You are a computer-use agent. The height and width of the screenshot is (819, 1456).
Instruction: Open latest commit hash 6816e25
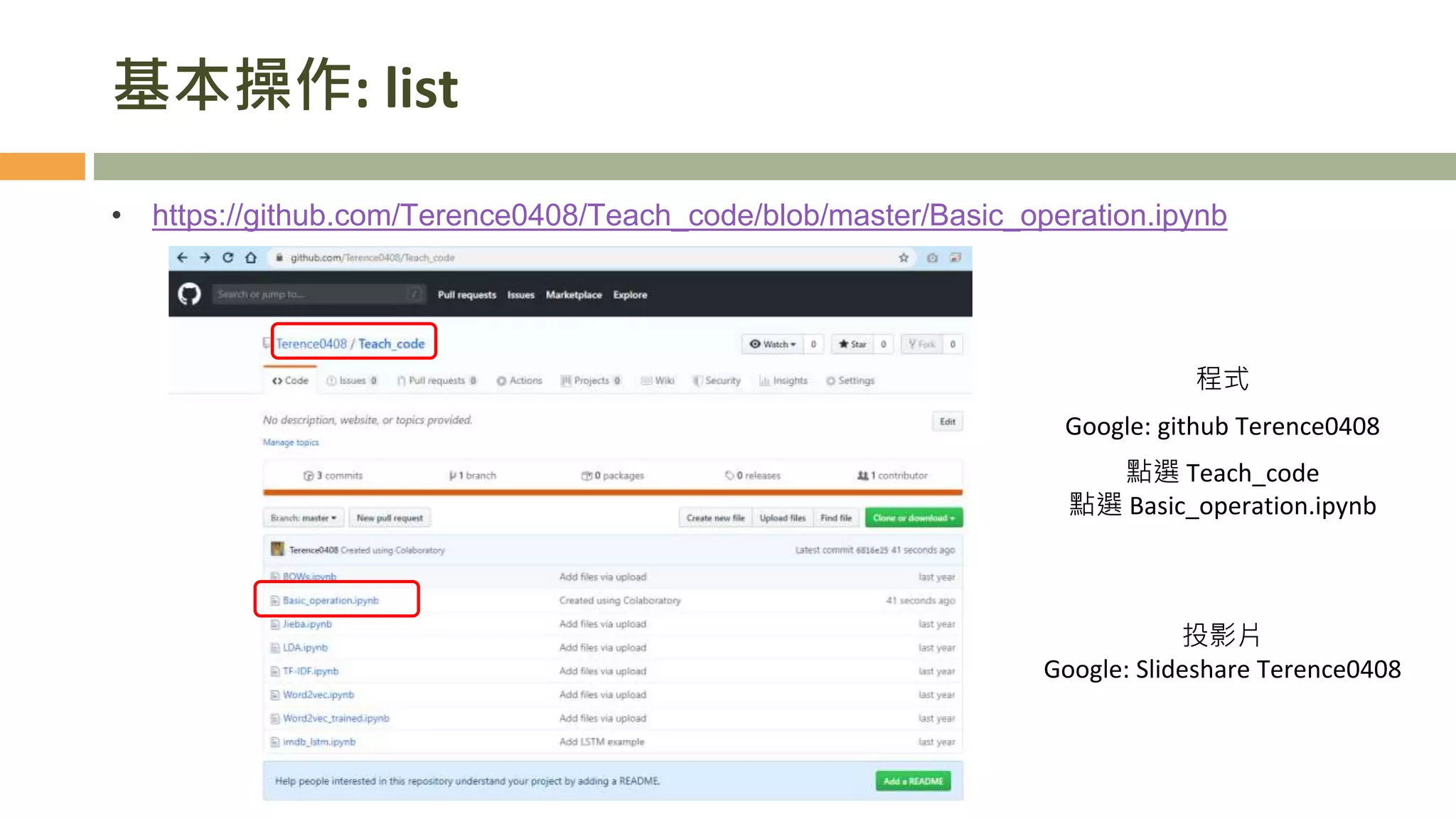click(x=872, y=550)
